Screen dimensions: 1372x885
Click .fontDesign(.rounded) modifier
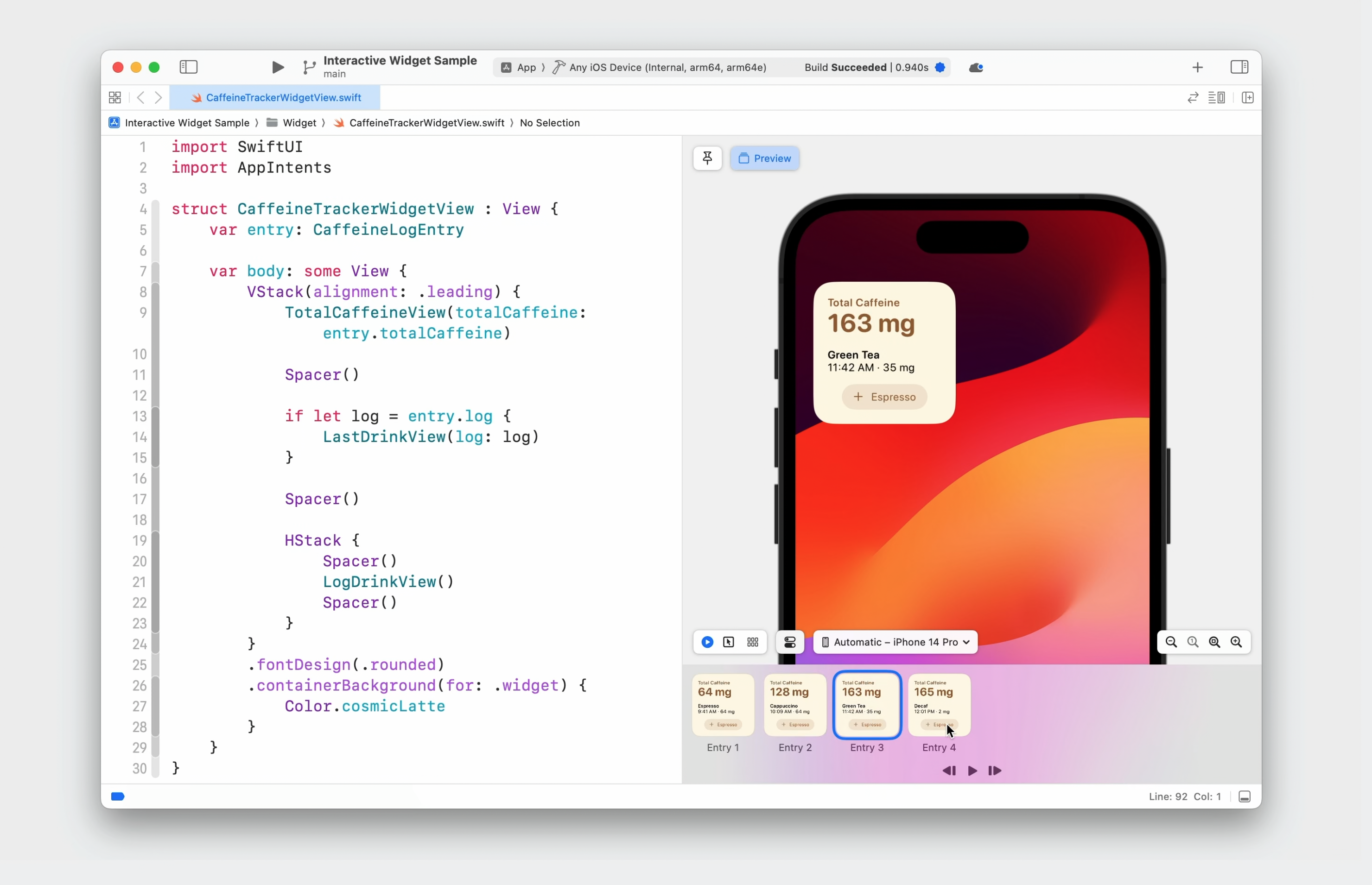346,665
